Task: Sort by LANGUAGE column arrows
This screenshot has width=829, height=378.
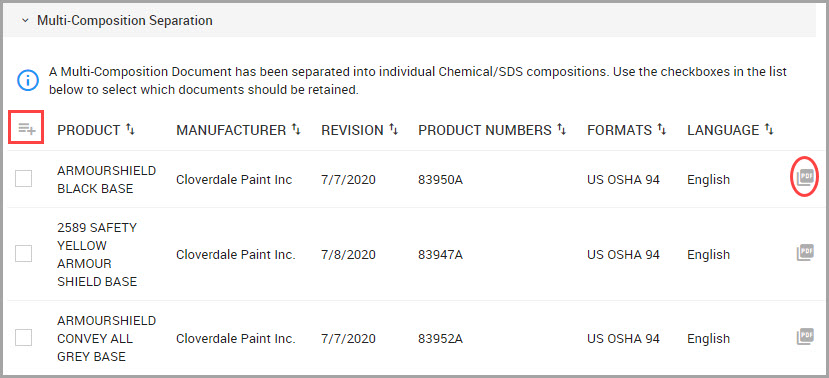Action: click(x=769, y=129)
